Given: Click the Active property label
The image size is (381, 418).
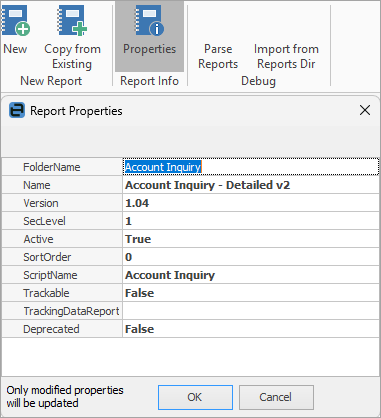Looking at the screenshot, I should click(38, 239).
